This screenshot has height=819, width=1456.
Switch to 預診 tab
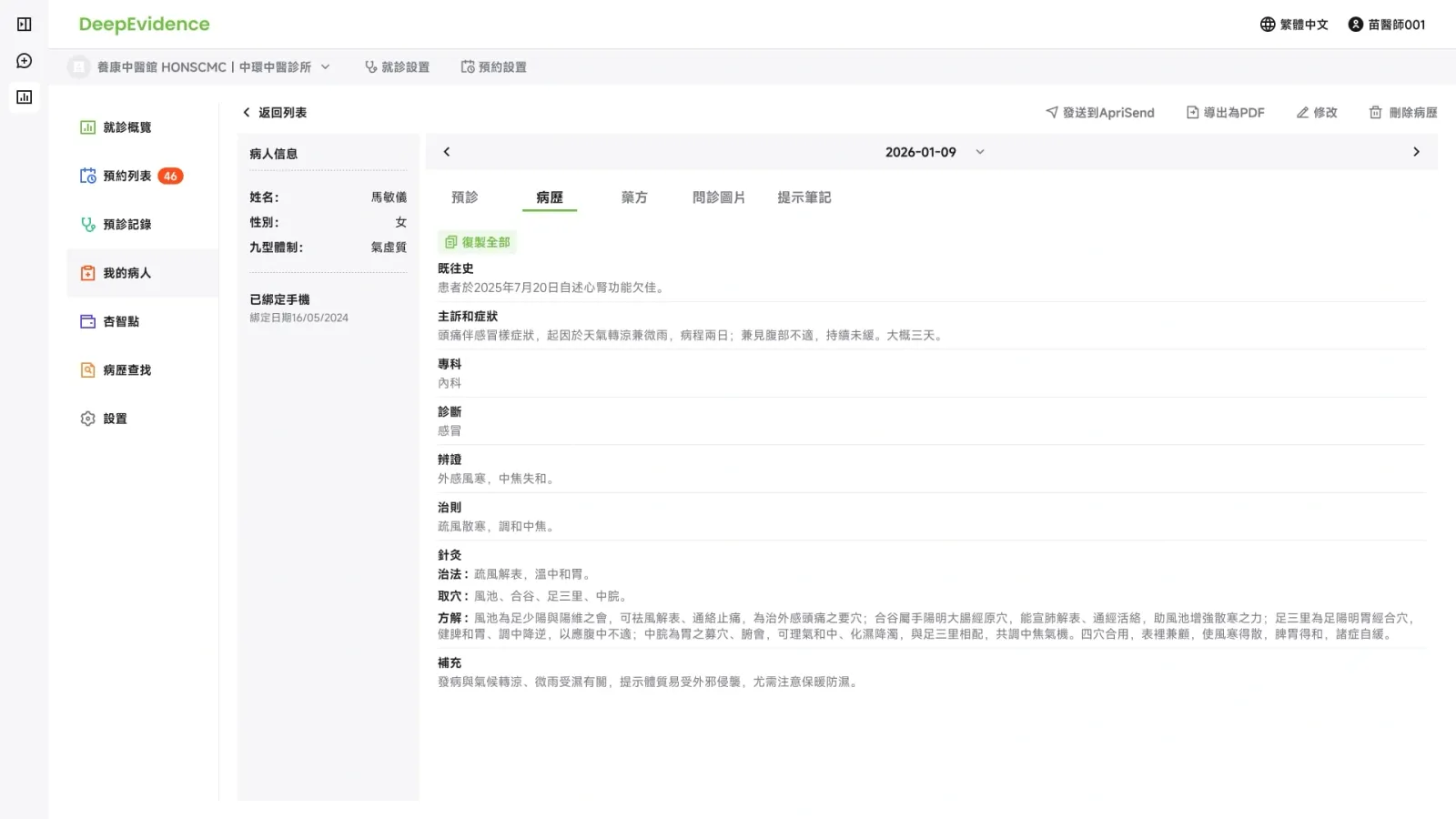pos(465,197)
